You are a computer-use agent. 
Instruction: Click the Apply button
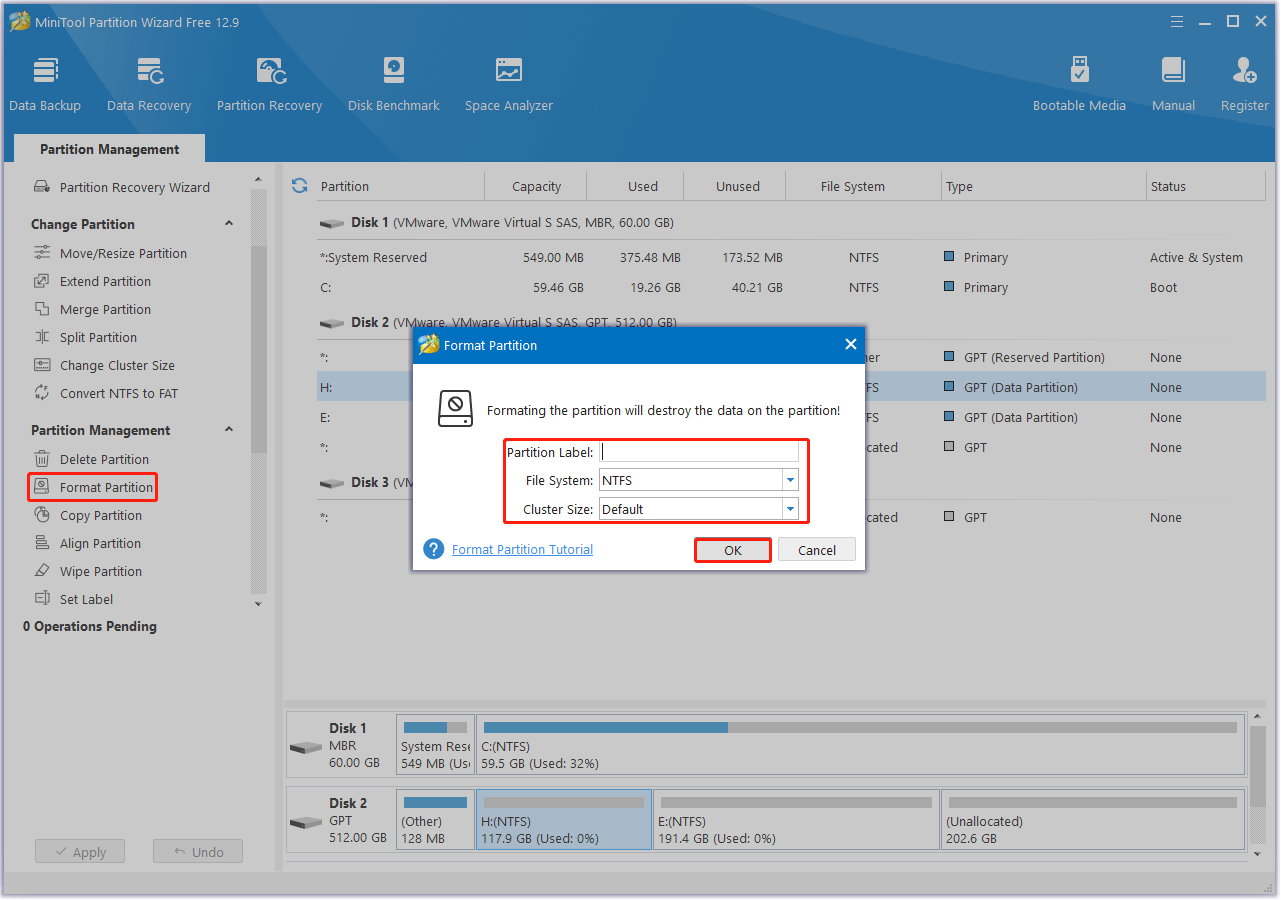point(80,852)
